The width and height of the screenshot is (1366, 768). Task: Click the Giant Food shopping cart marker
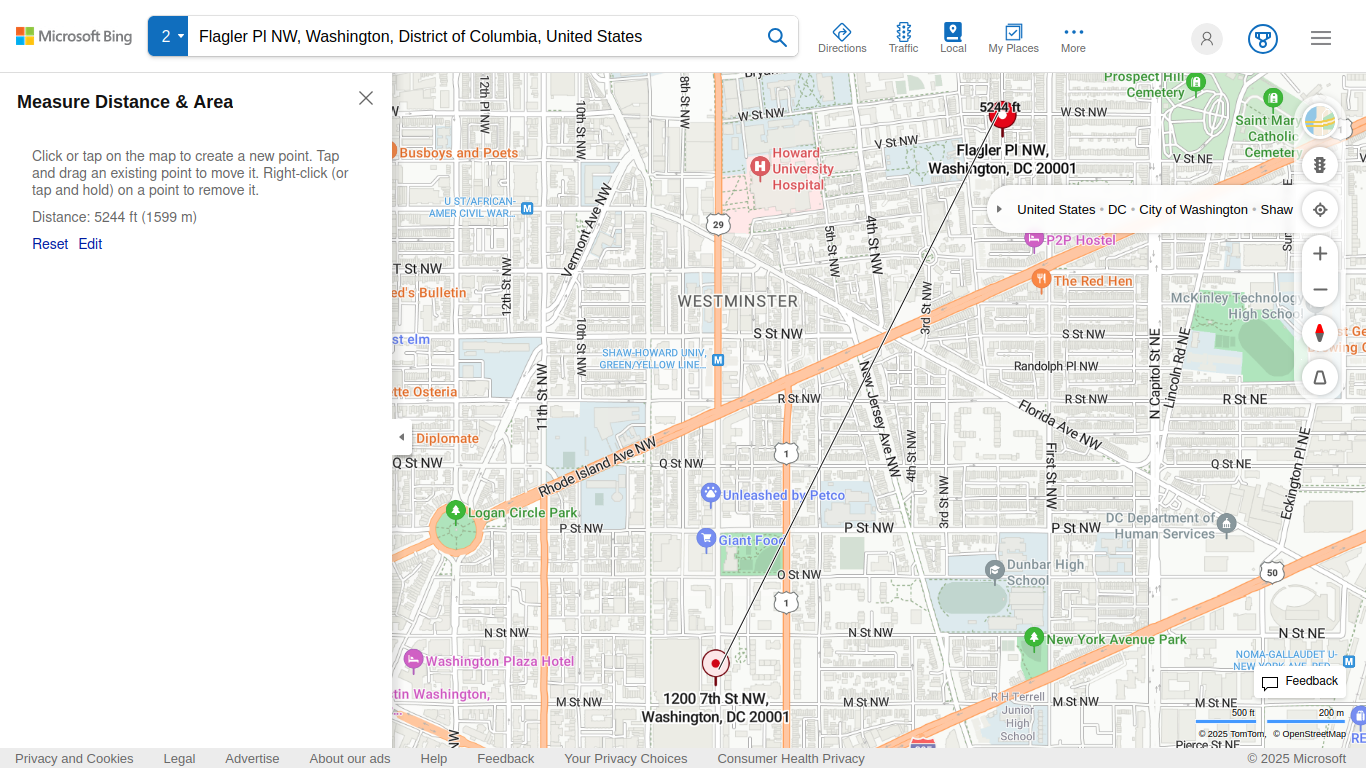(x=706, y=539)
